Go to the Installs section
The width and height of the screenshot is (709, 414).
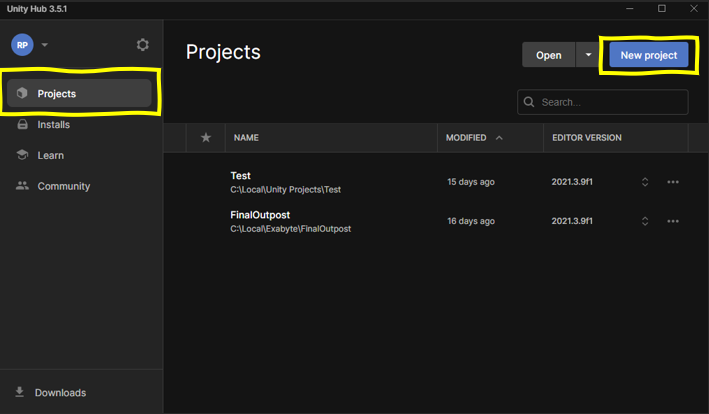(x=79, y=124)
